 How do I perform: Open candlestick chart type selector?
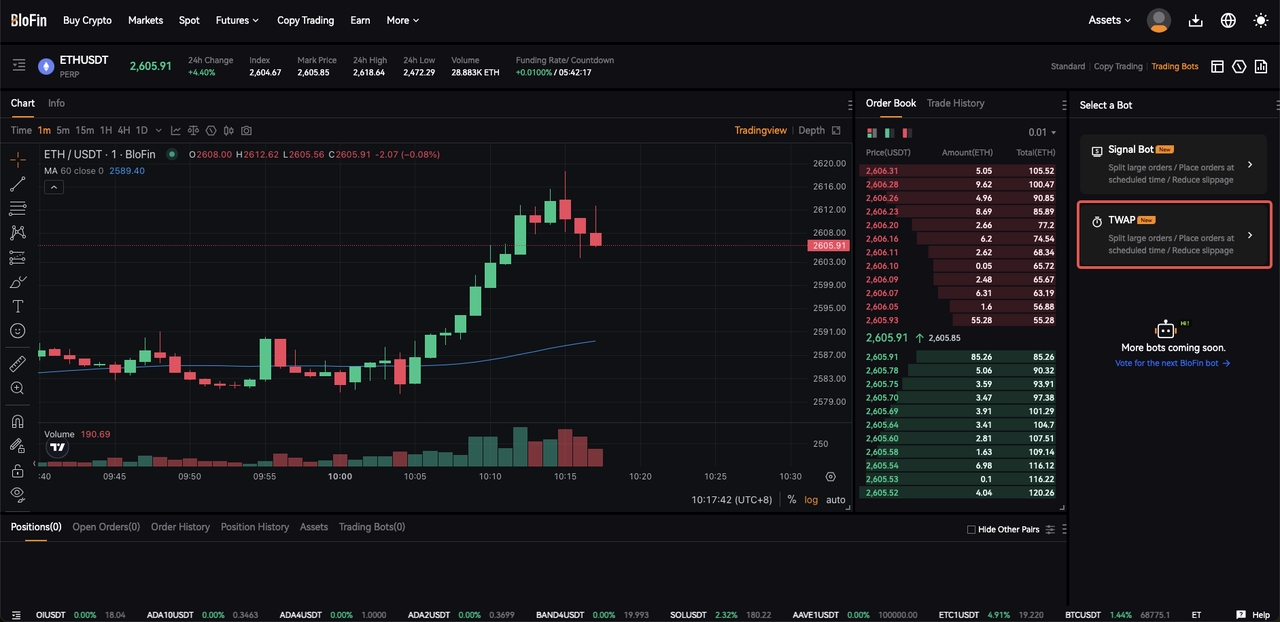229,130
